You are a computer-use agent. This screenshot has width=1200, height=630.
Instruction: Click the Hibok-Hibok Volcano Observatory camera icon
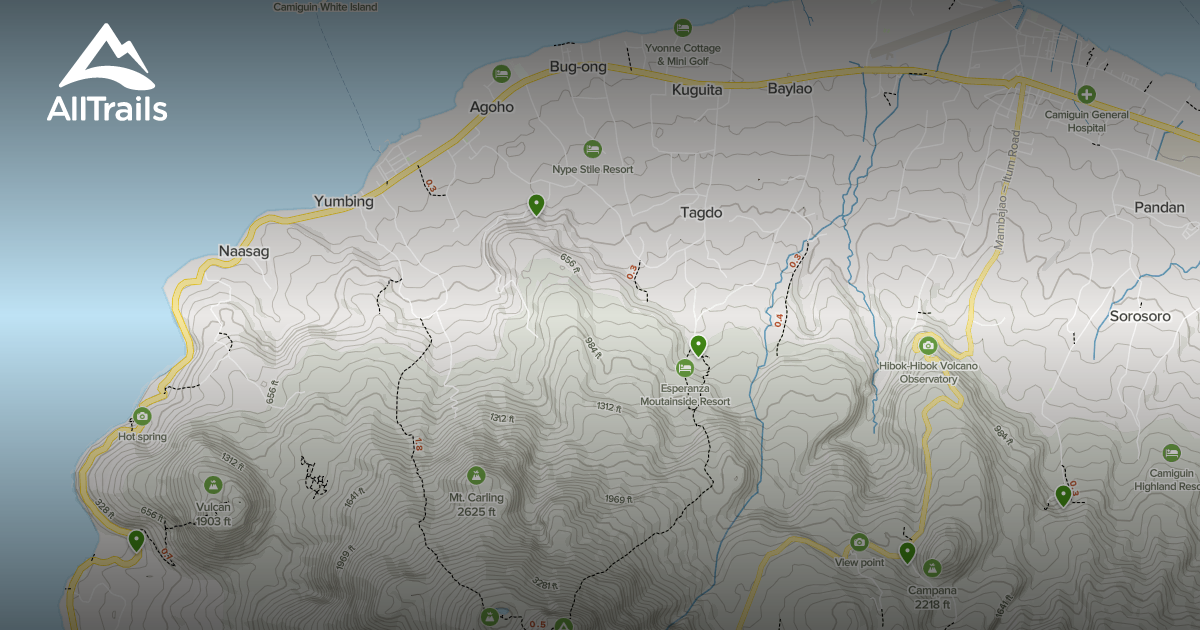click(928, 347)
